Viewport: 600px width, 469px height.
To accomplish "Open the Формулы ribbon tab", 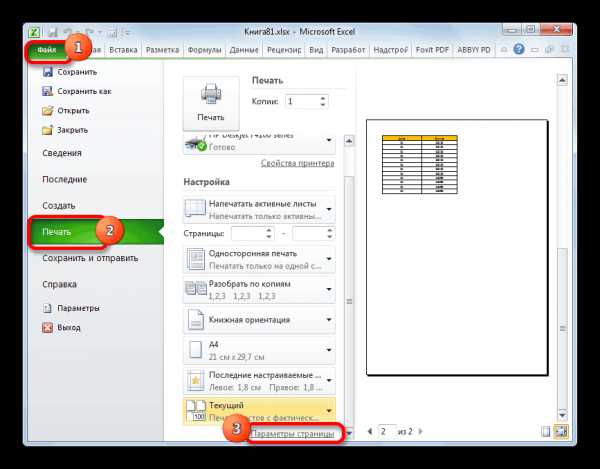I will pyautogui.click(x=204, y=50).
